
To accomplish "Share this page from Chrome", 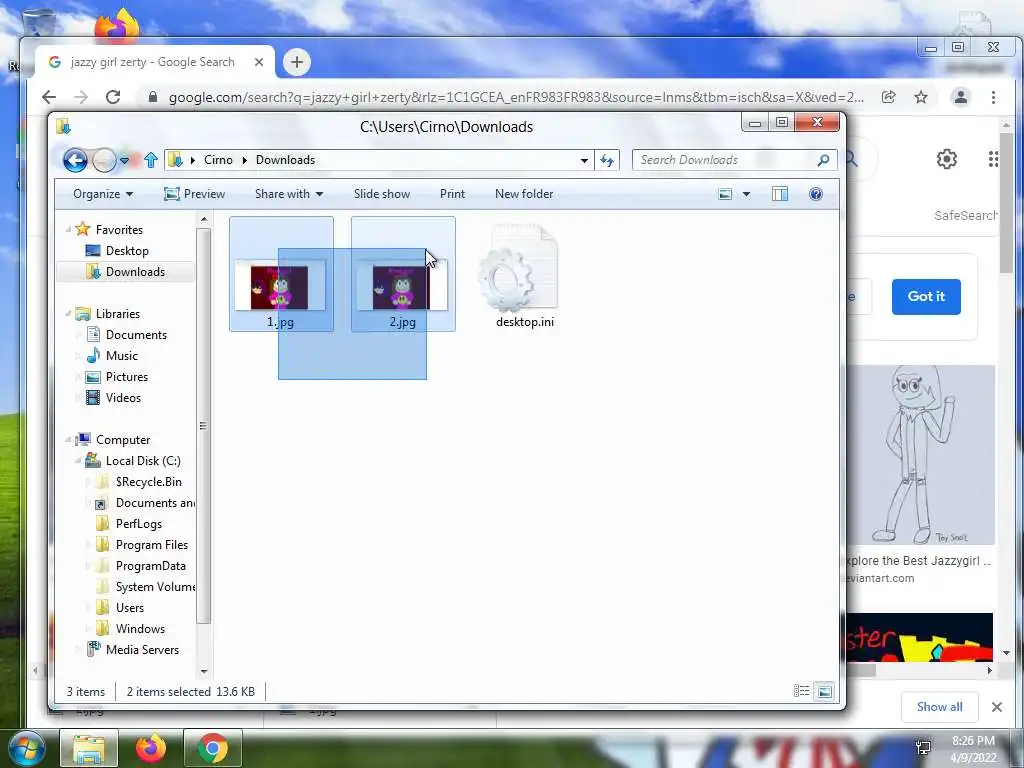I will click(888, 97).
